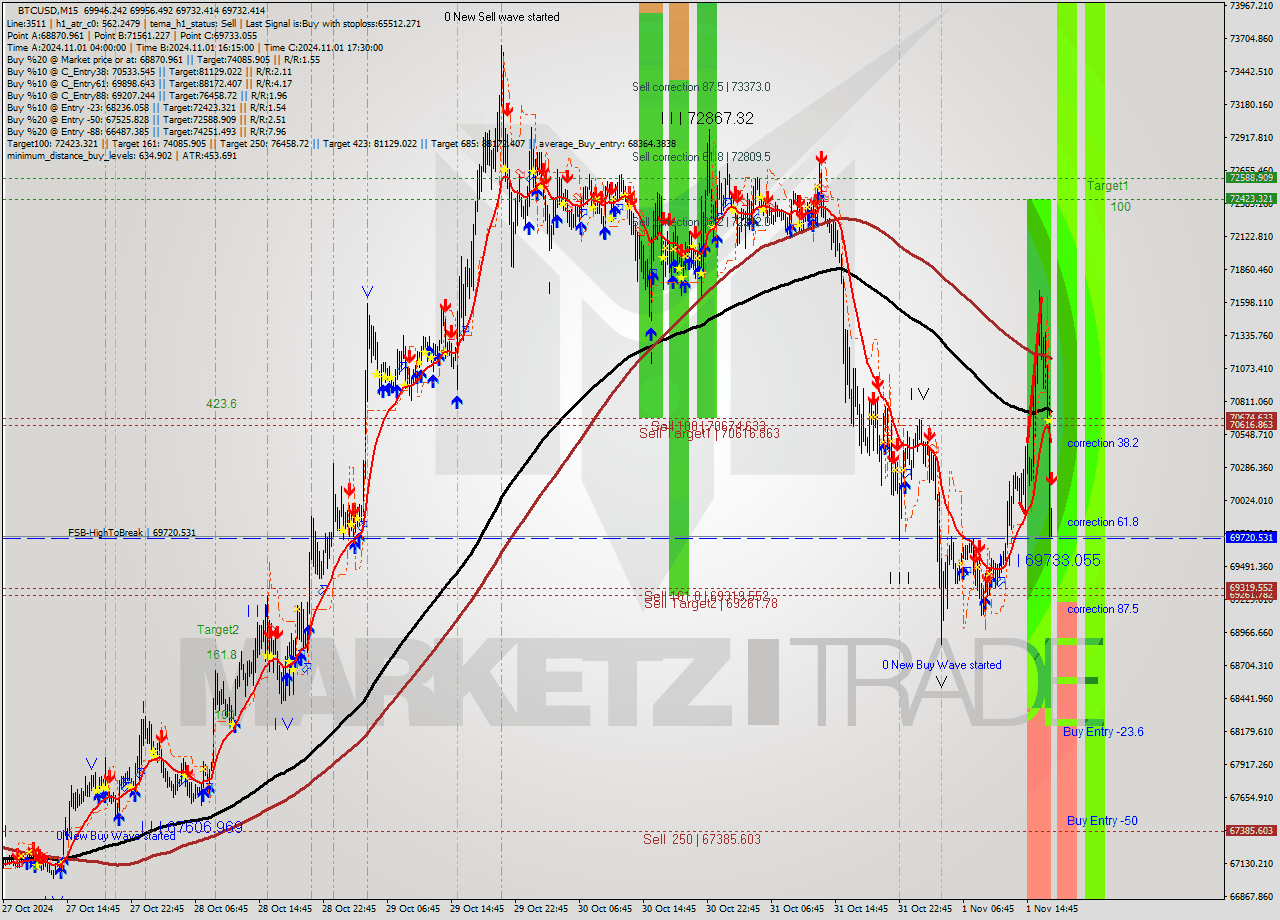
Task: Click the 'Point A:68870.961' info line
Action: (x=132, y=35)
